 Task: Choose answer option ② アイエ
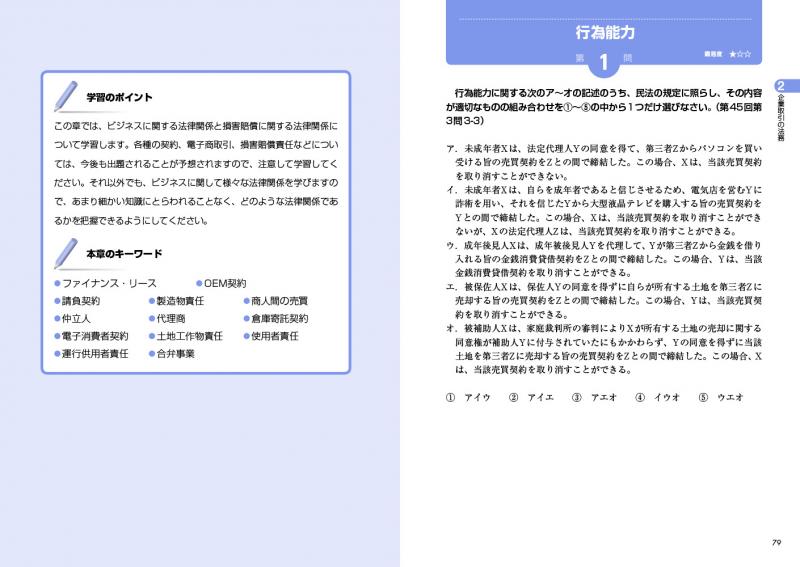pyautogui.click(x=532, y=397)
